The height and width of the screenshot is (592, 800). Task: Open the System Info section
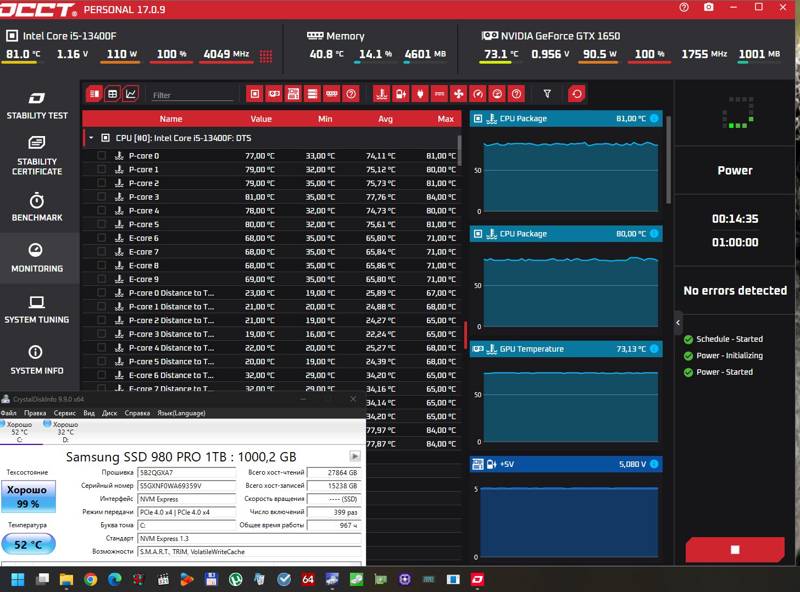coord(37,360)
